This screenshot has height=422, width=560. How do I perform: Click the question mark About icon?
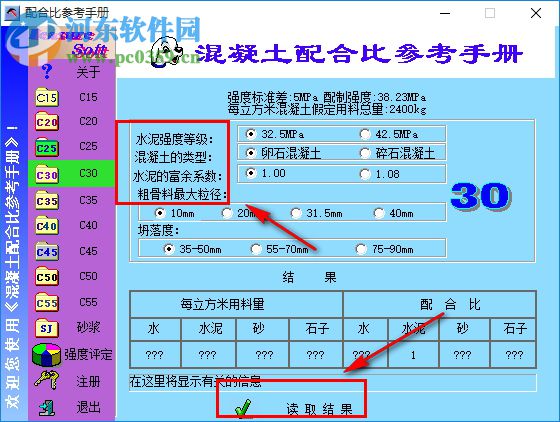47,71
